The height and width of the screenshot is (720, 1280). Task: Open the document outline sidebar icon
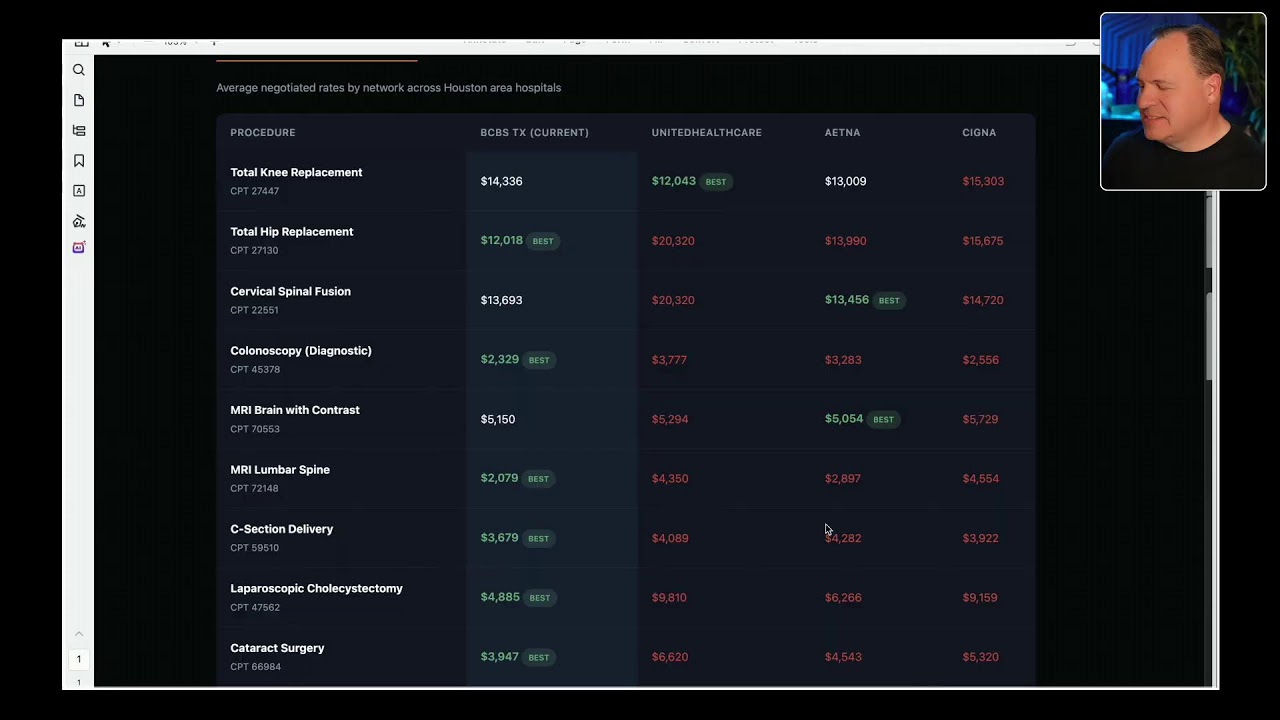click(79, 130)
